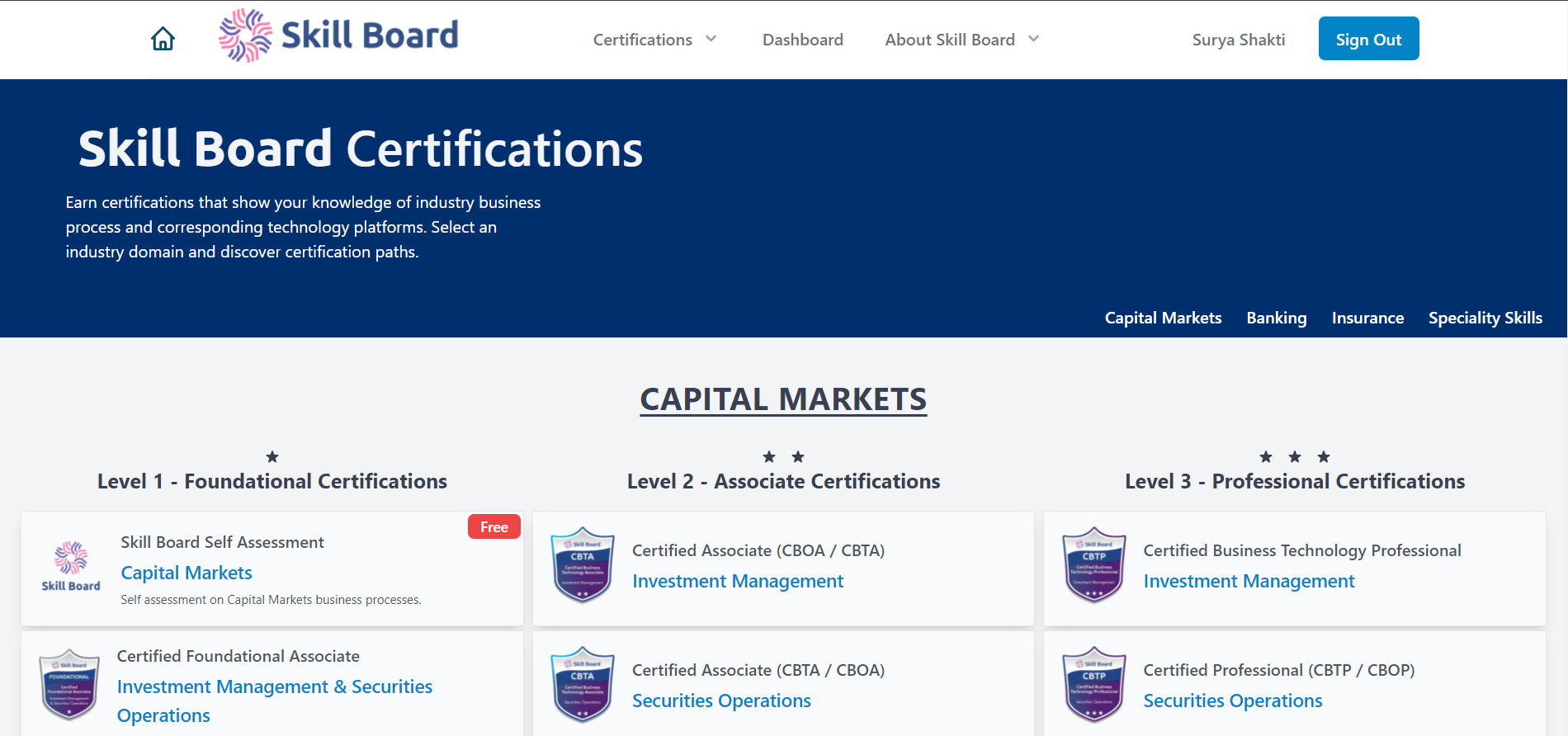Viewport: 1568px width, 736px height.
Task: Switch to the Banking domain tab
Action: (x=1277, y=318)
